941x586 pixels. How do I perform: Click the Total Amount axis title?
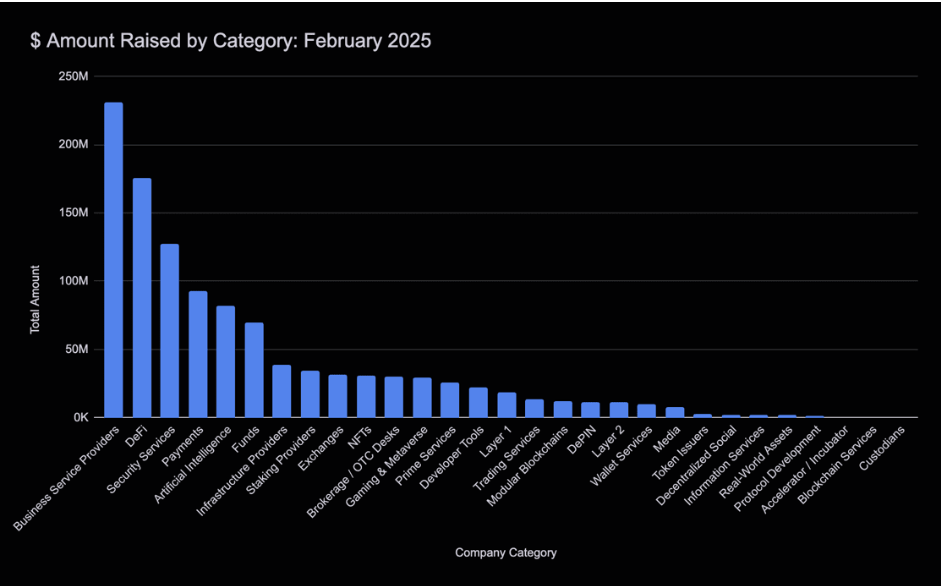tap(36, 295)
